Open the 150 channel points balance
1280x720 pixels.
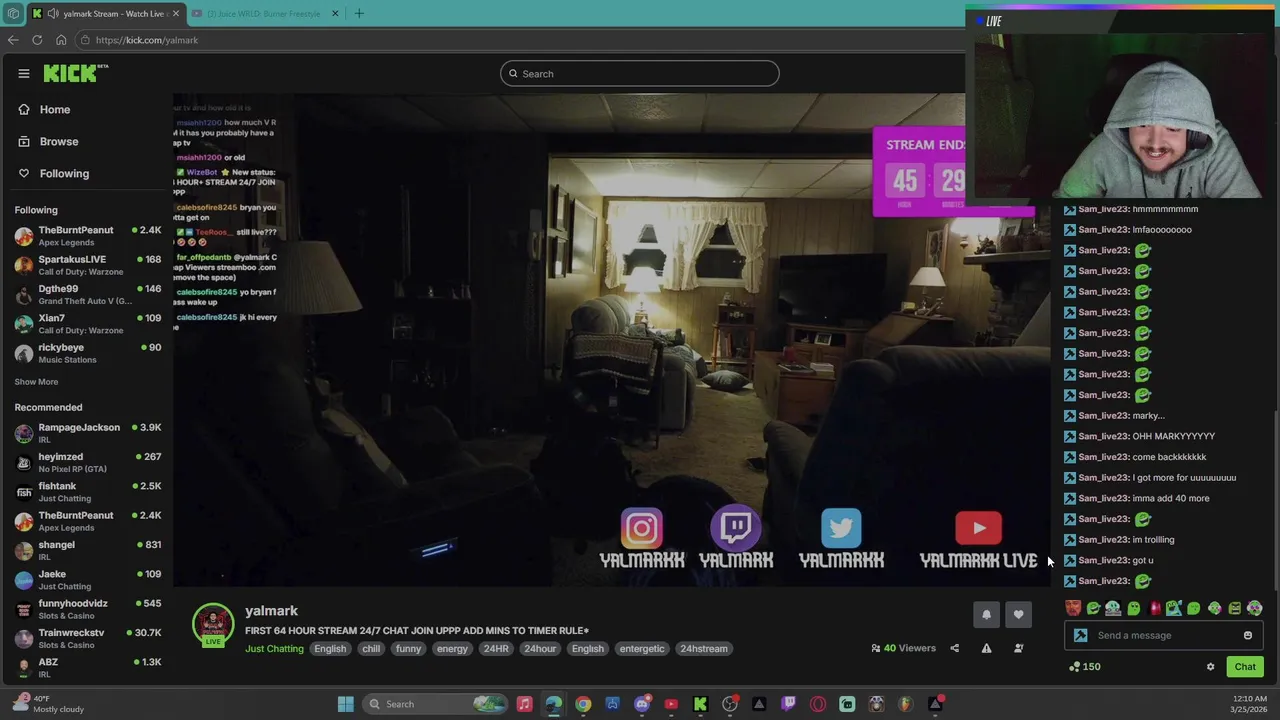pos(1084,667)
